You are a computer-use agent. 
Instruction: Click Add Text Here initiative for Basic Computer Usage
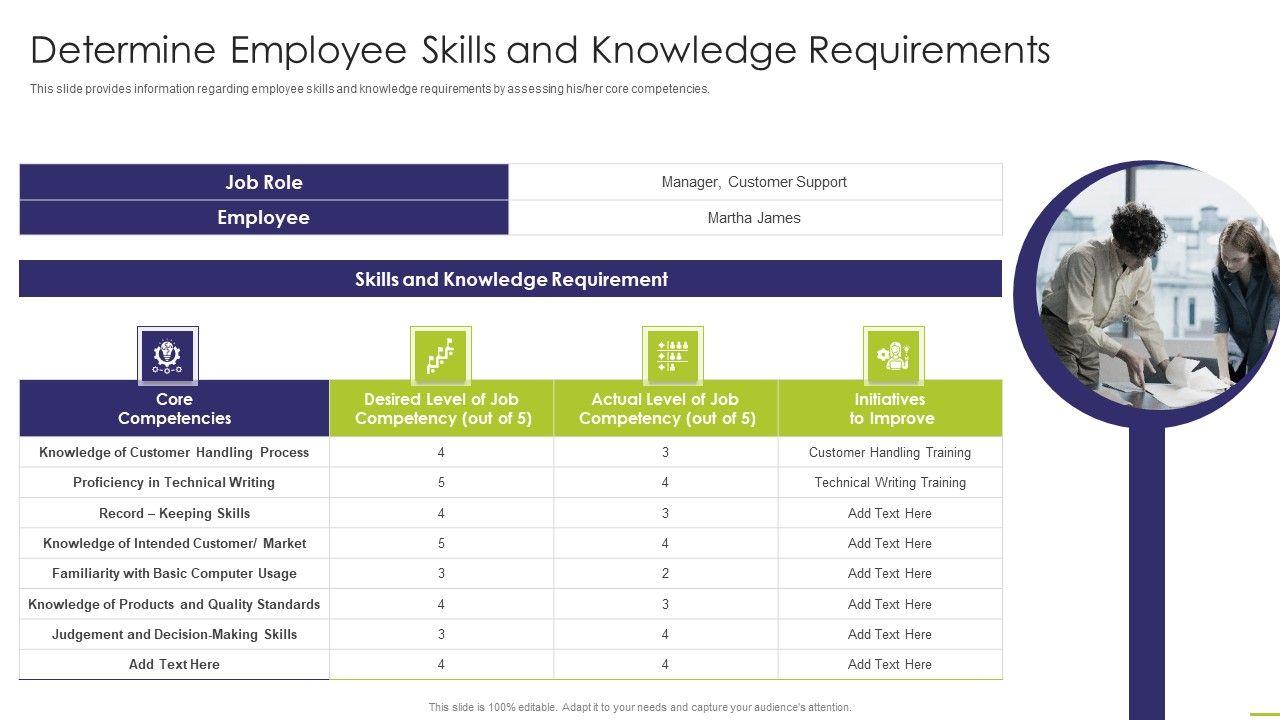click(x=890, y=573)
